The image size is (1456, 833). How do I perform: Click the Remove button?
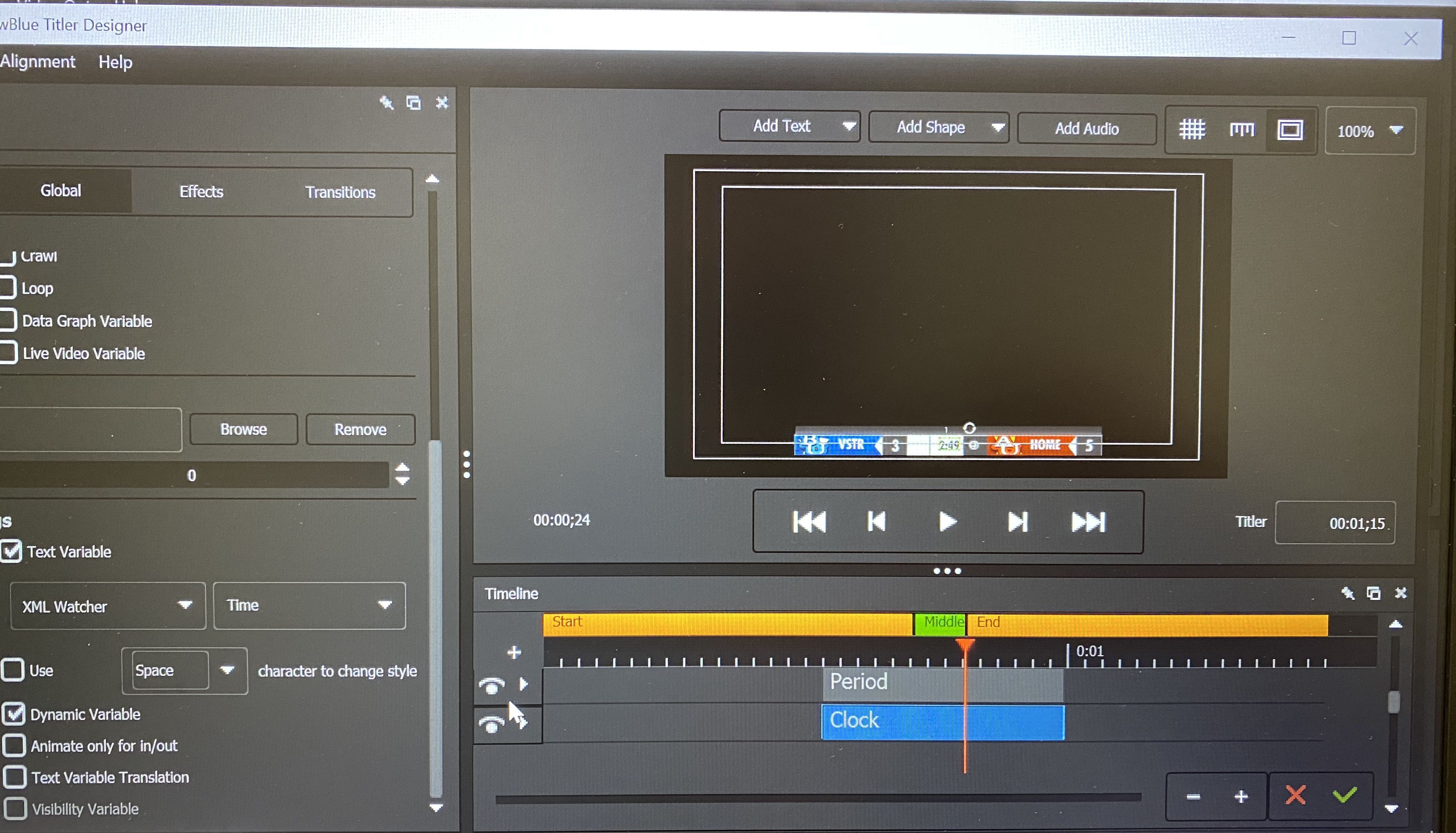point(360,429)
